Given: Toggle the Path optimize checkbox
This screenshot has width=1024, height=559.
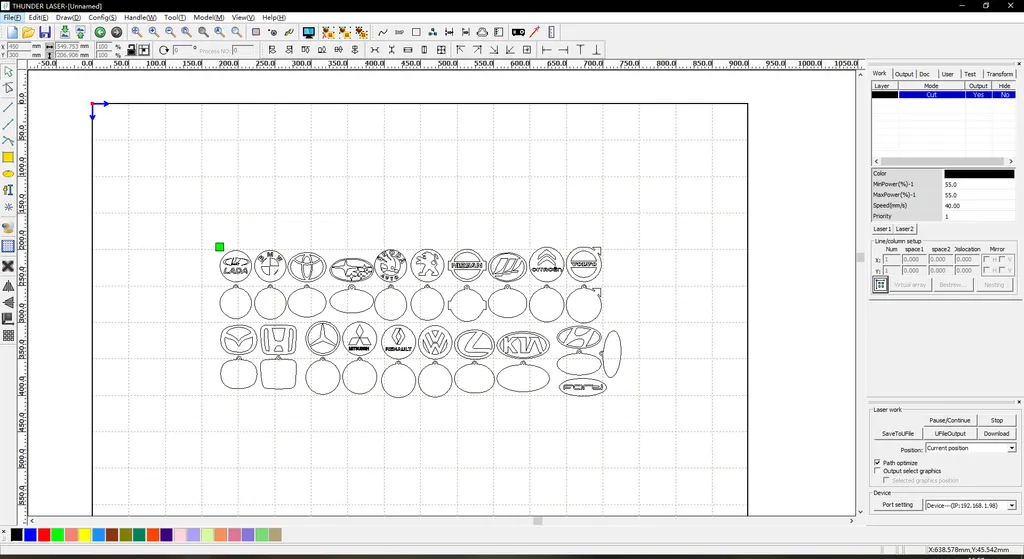Looking at the screenshot, I should [x=877, y=462].
